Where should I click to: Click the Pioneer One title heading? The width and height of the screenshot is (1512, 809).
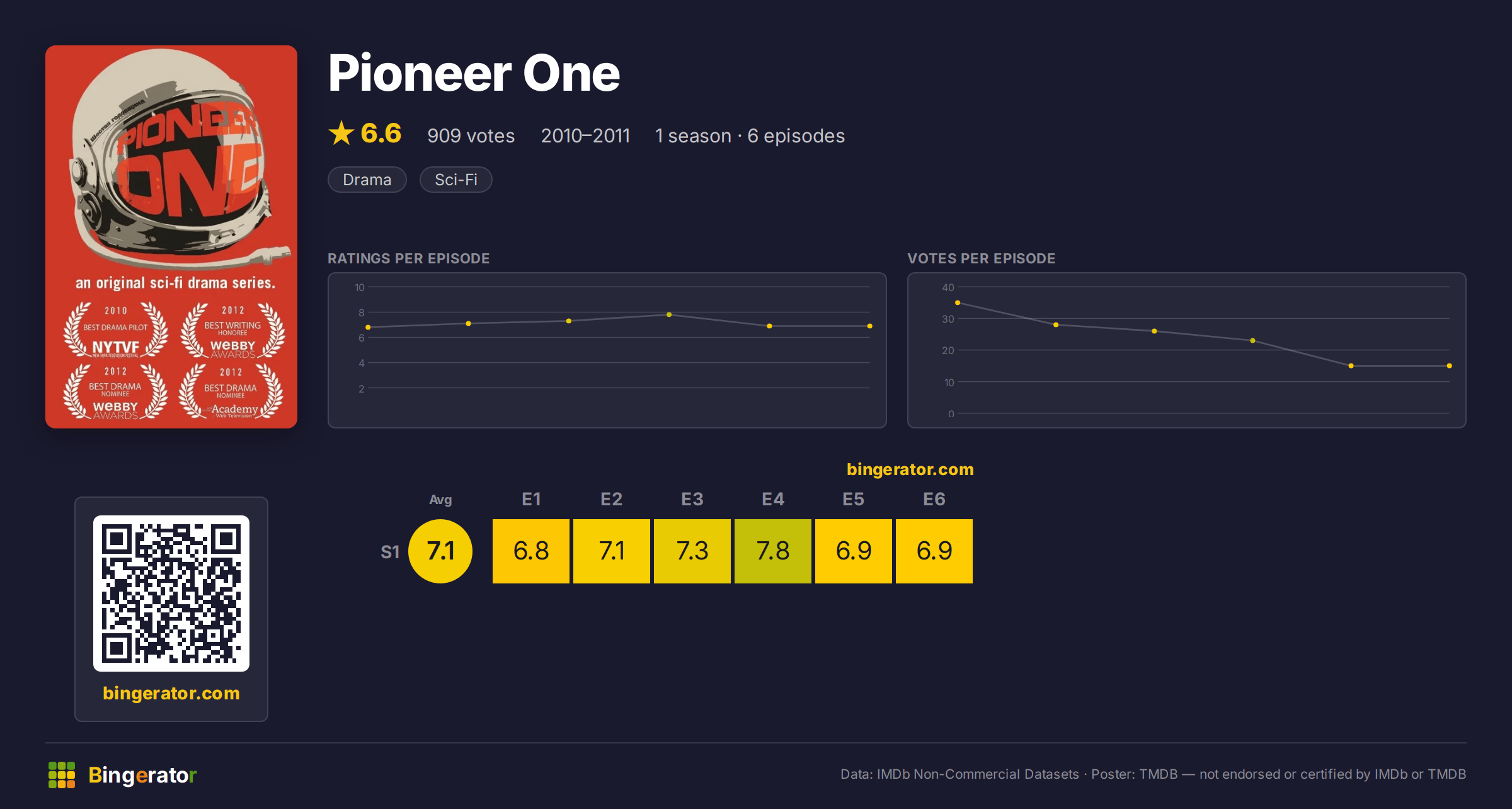pyautogui.click(x=474, y=73)
